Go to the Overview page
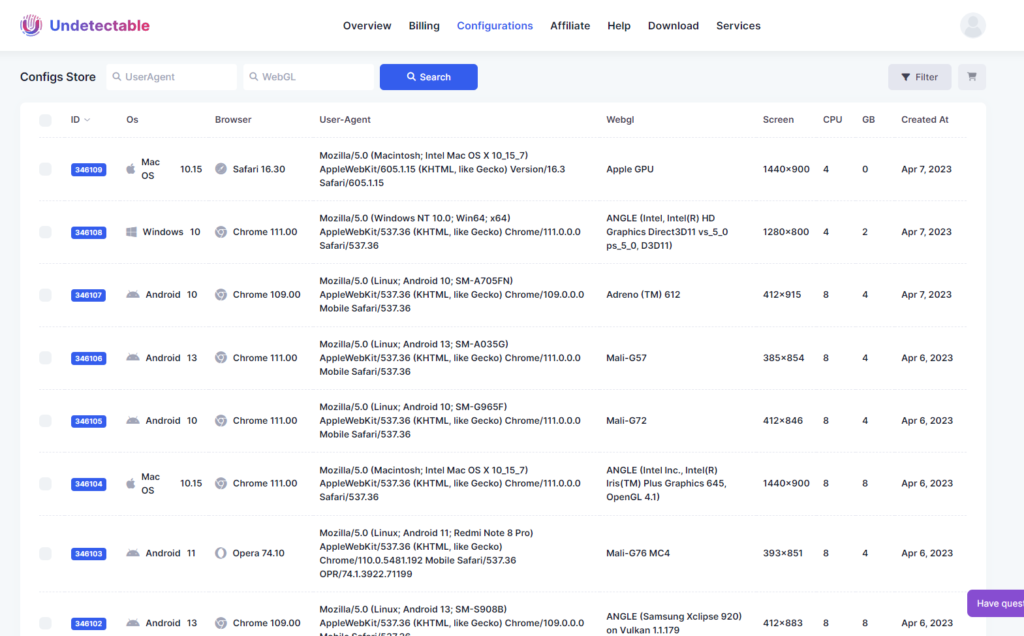The height and width of the screenshot is (636, 1024). click(x=367, y=25)
